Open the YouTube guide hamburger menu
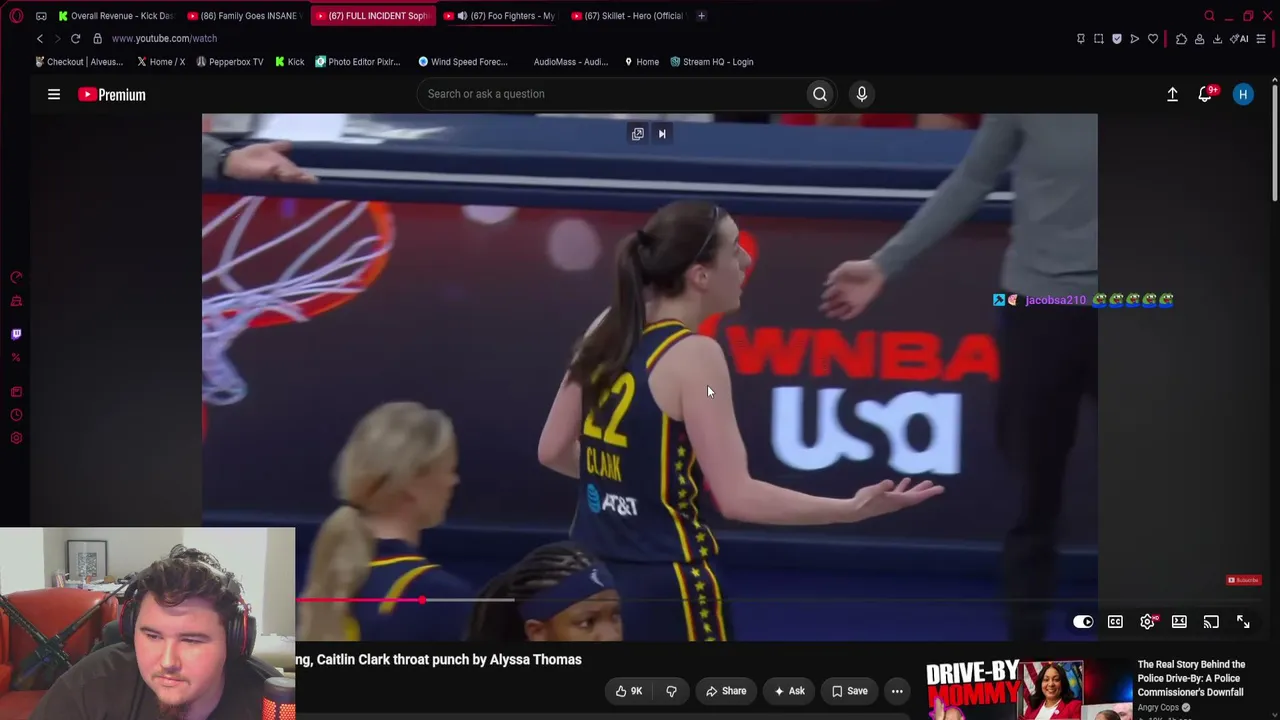 point(54,94)
